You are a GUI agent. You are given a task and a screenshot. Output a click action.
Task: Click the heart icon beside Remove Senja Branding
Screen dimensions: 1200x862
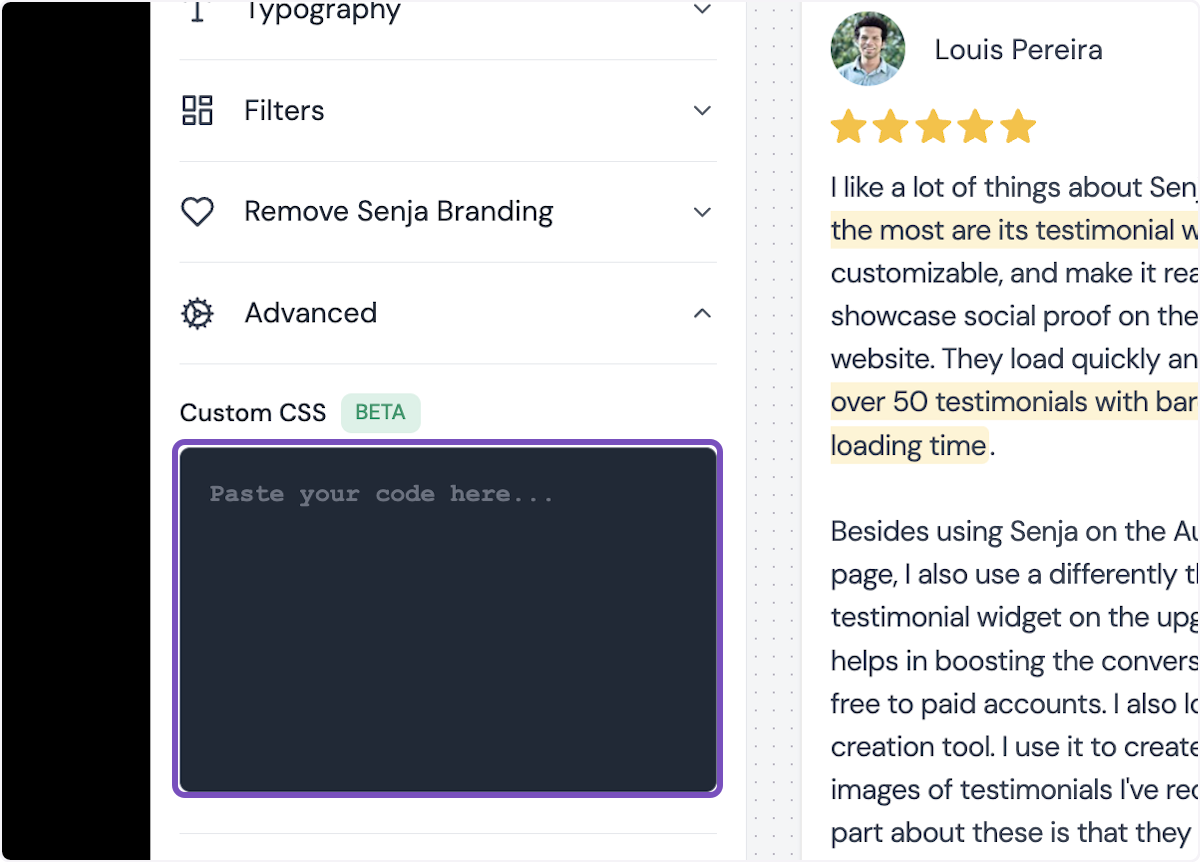(197, 211)
